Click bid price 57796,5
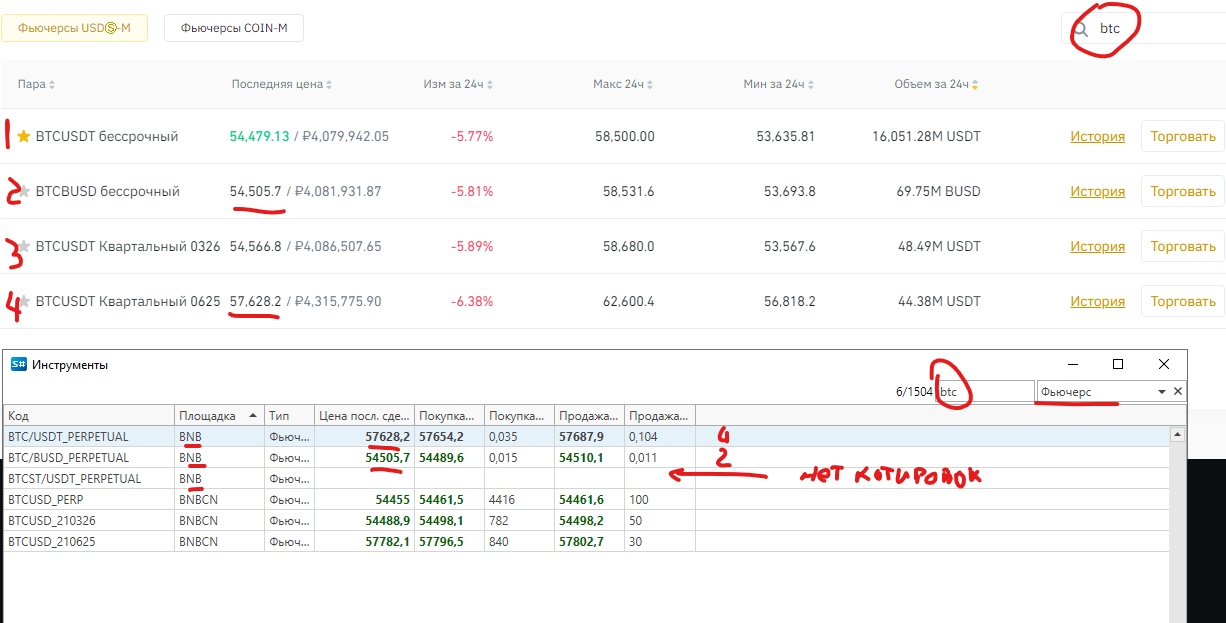The width and height of the screenshot is (1226, 623). click(x=441, y=542)
